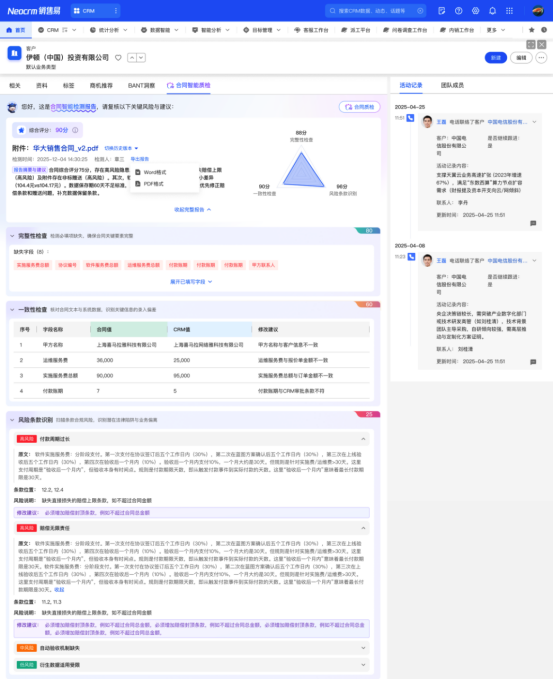Image resolution: width=553 pixels, height=680 pixels.
Task: Open the app grid launcher icon
Action: click(509, 11)
